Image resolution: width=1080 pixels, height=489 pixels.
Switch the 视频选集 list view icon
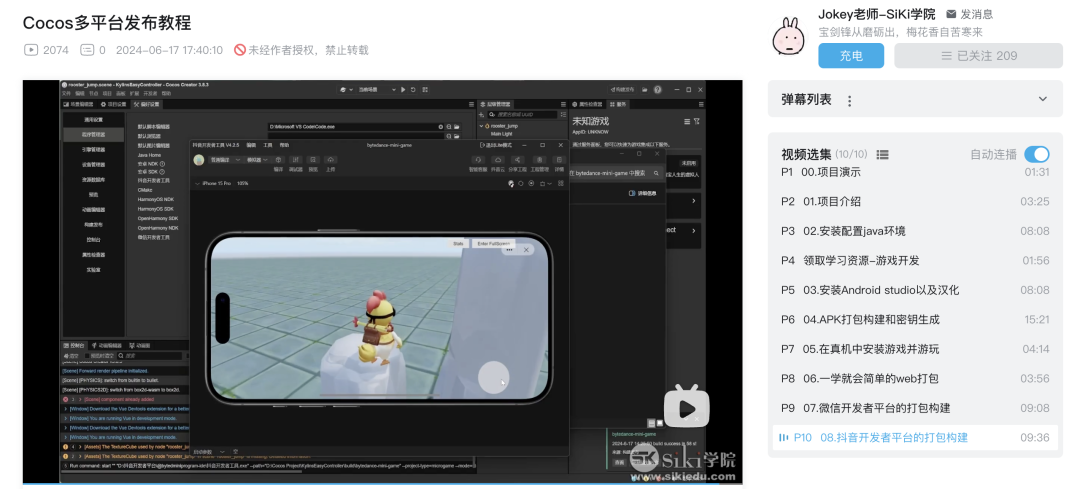click(x=882, y=155)
